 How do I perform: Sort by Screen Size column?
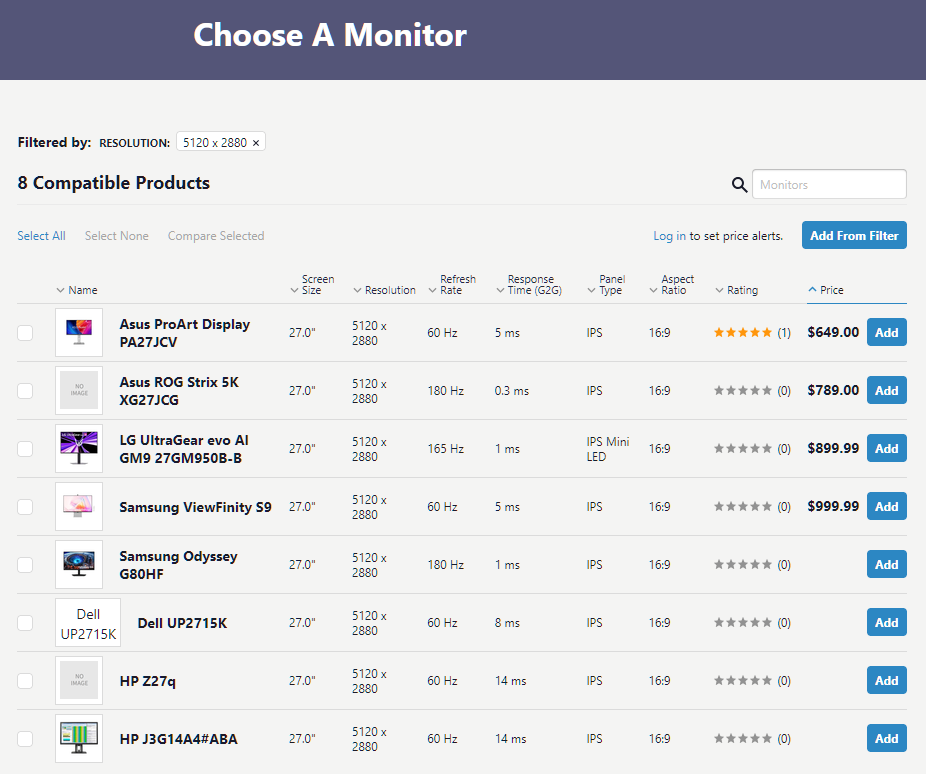312,285
